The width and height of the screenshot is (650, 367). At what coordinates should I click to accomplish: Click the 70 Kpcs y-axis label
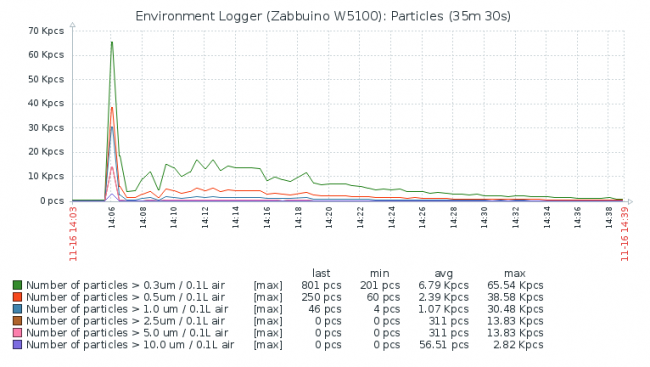coord(46,31)
